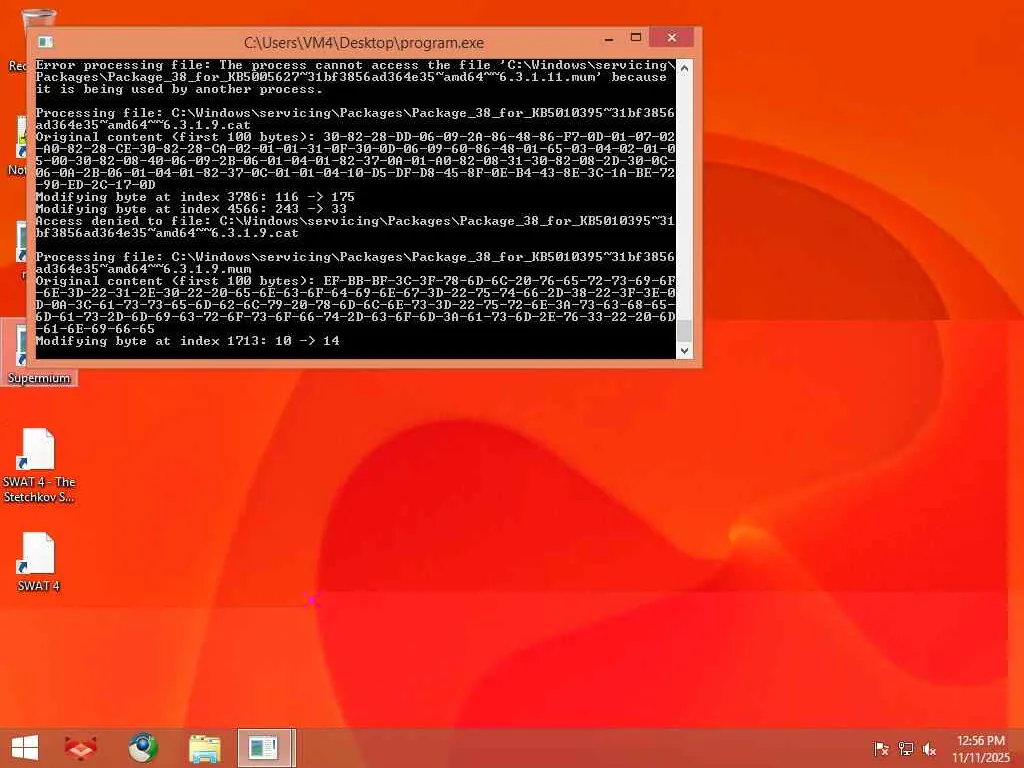The image size is (1024, 768).
Task: Click Original content line starting EF-BB-BF-3C
Action: click(x=355, y=281)
